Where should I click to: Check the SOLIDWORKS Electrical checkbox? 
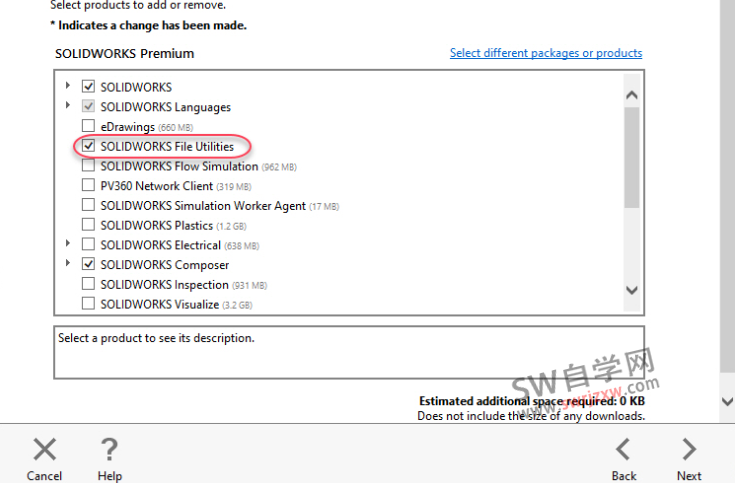click(x=88, y=244)
